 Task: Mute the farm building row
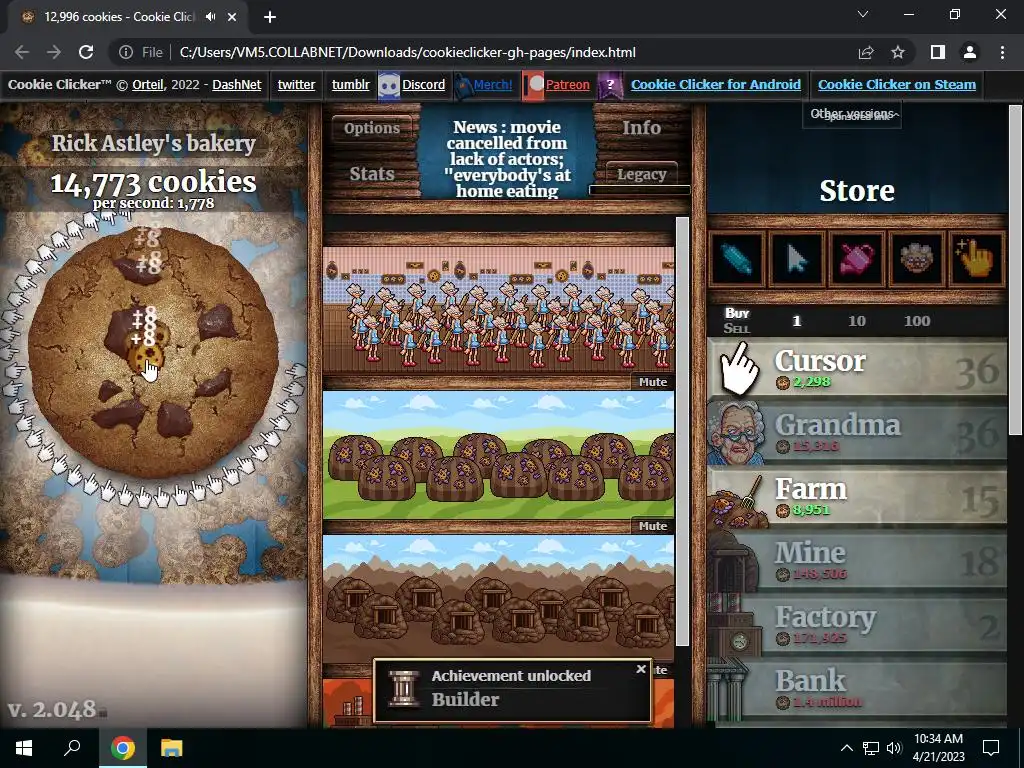coord(652,526)
